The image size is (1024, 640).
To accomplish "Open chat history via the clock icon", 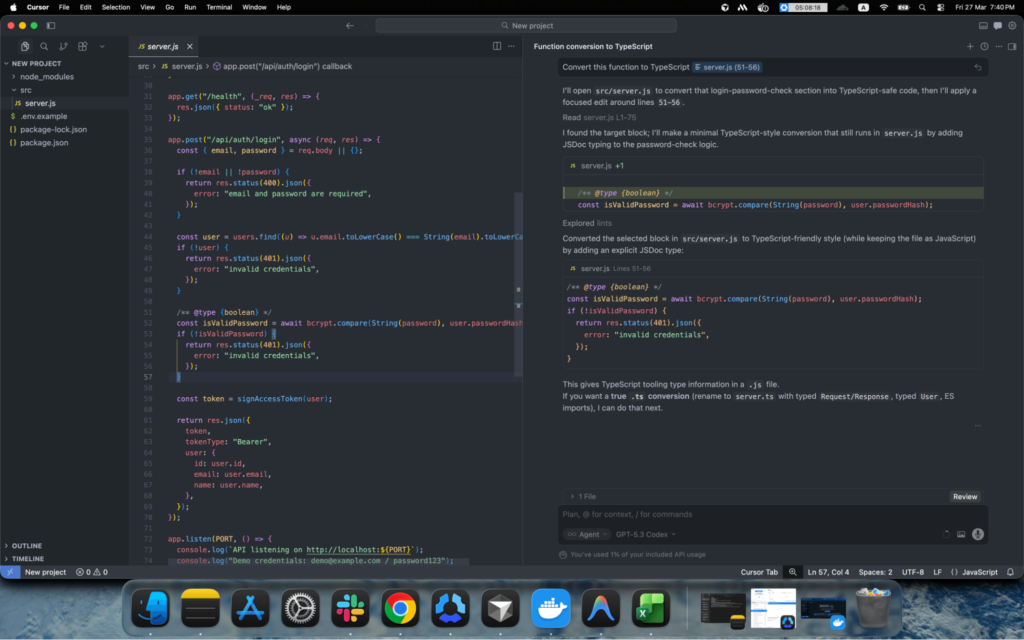I will pyautogui.click(x=985, y=46).
